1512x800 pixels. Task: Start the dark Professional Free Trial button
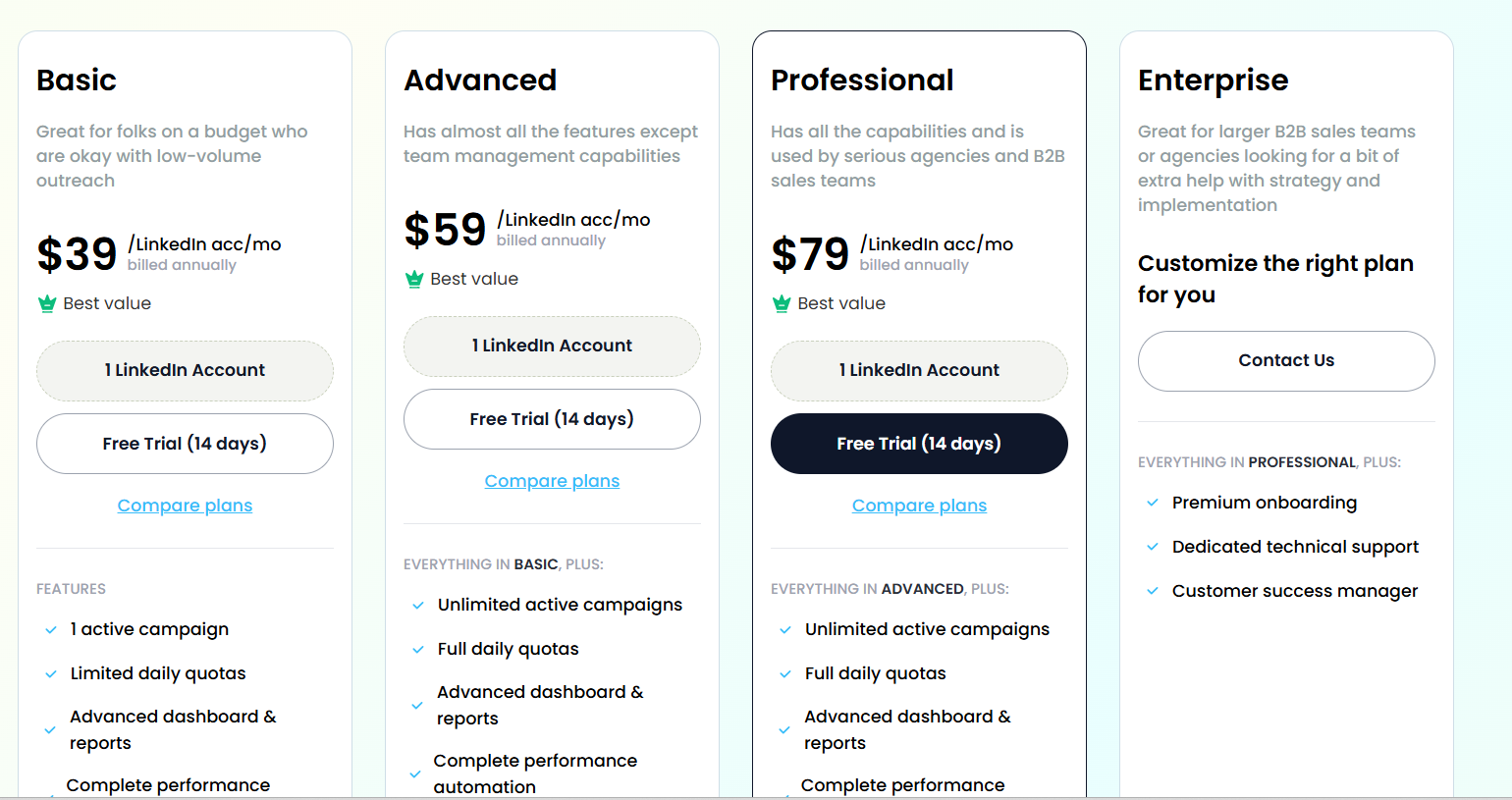(x=919, y=444)
